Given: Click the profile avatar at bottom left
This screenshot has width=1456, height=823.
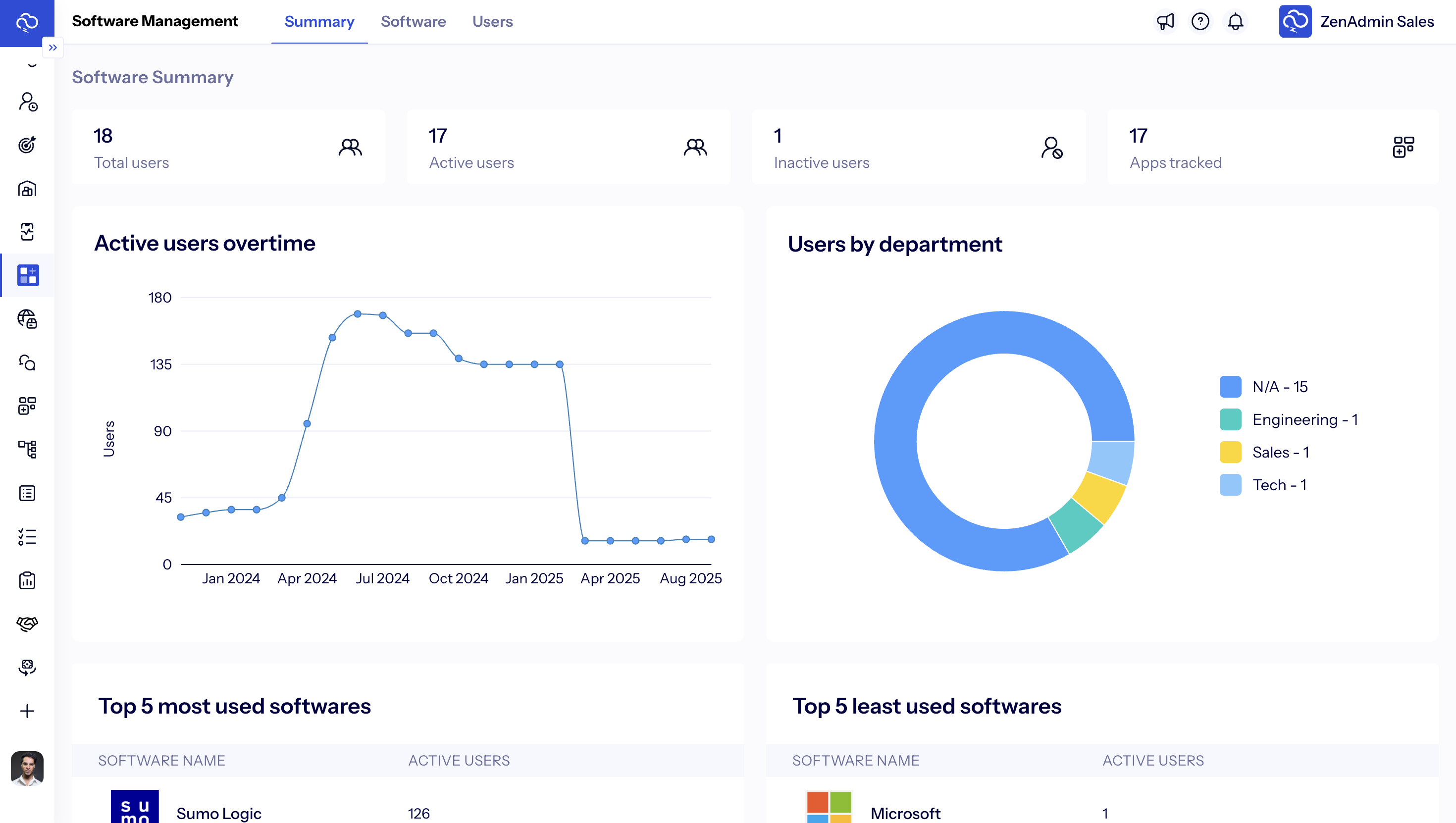Looking at the screenshot, I should 27,768.
